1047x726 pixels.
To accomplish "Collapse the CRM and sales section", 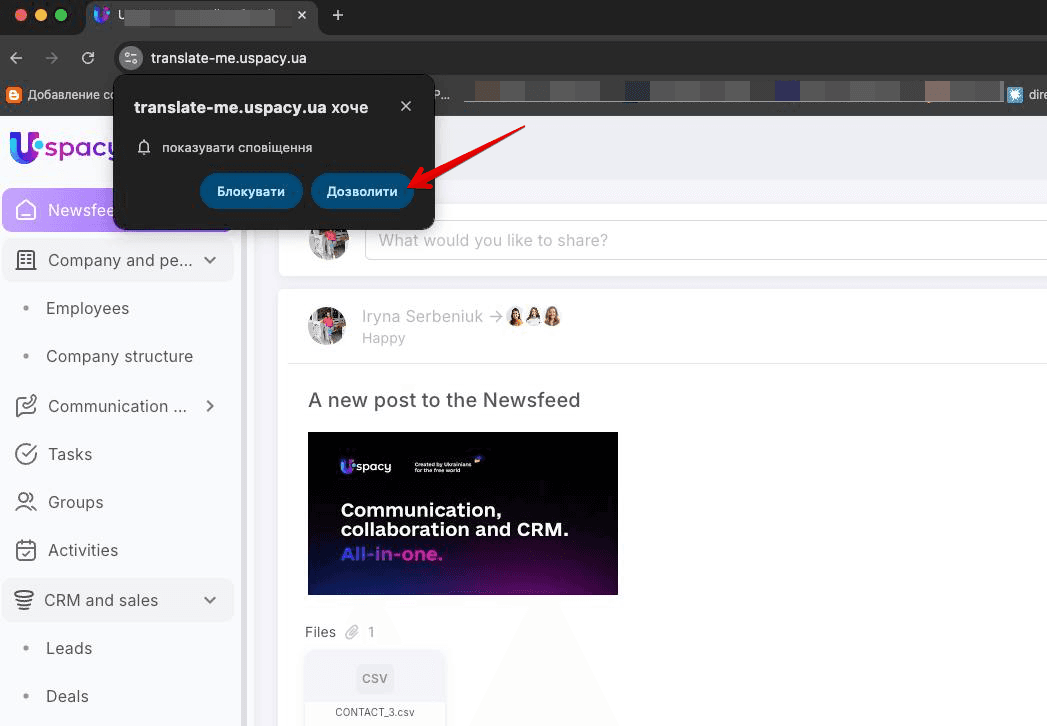I will pyautogui.click(x=210, y=600).
